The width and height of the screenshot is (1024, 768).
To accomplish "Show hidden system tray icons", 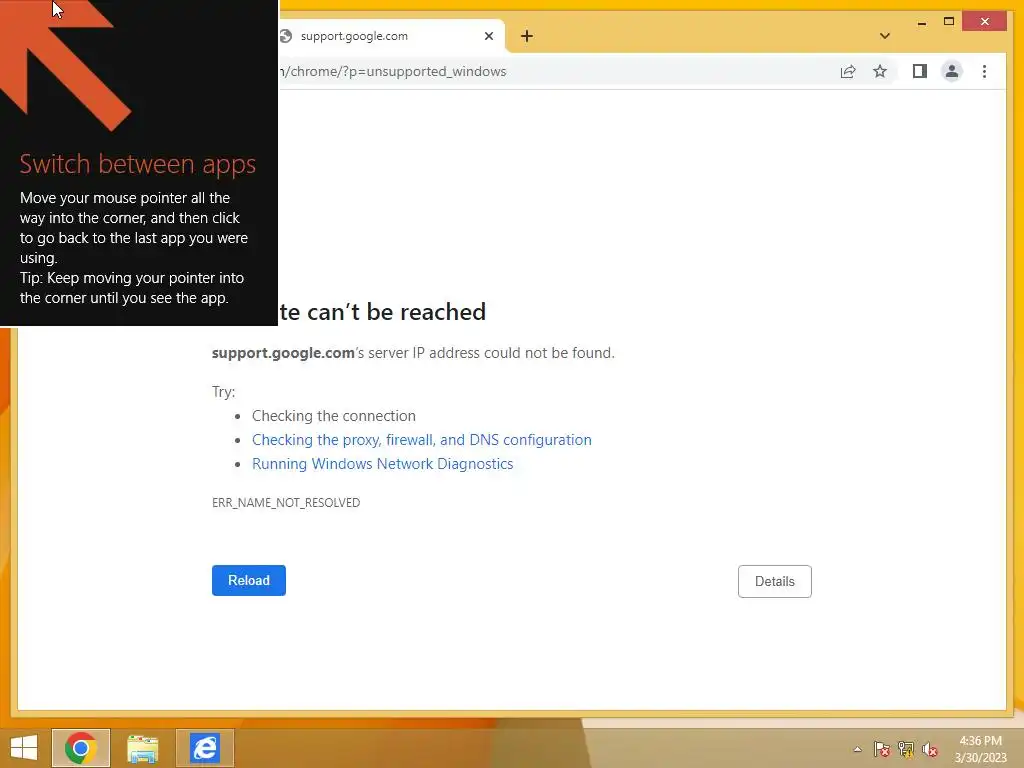I will coord(857,749).
